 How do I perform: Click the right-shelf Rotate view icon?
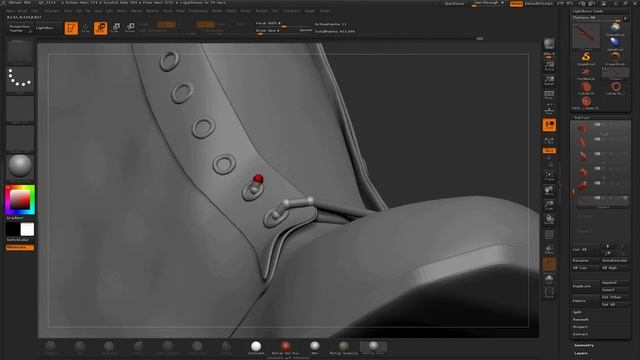(549, 220)
